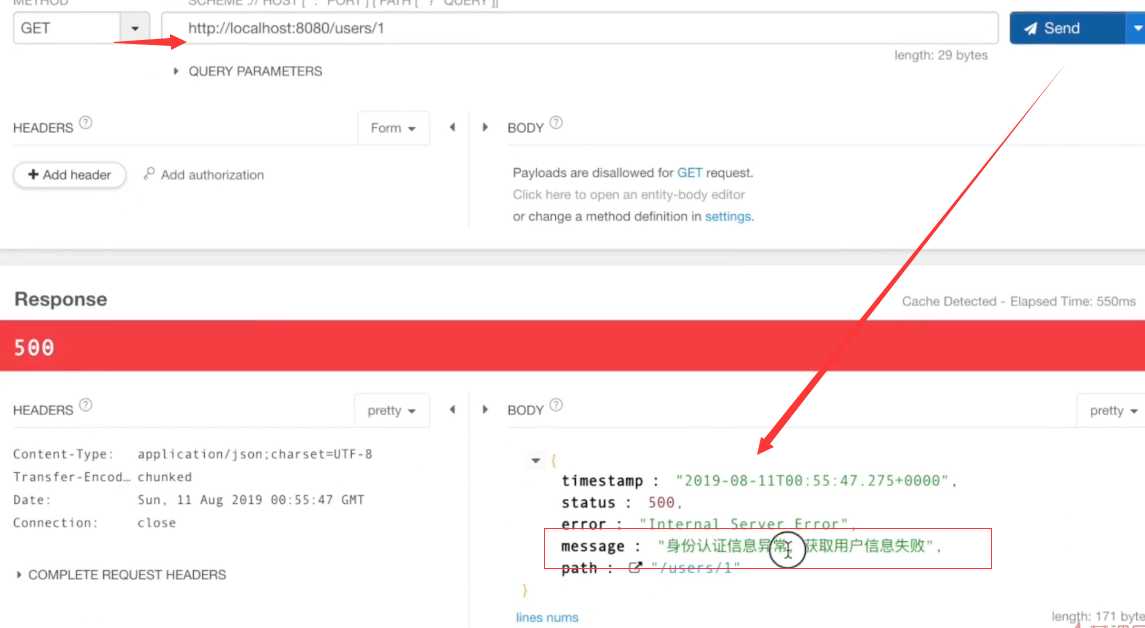Select the status value 500
1145x628 pixels.
tap(661, 502)
